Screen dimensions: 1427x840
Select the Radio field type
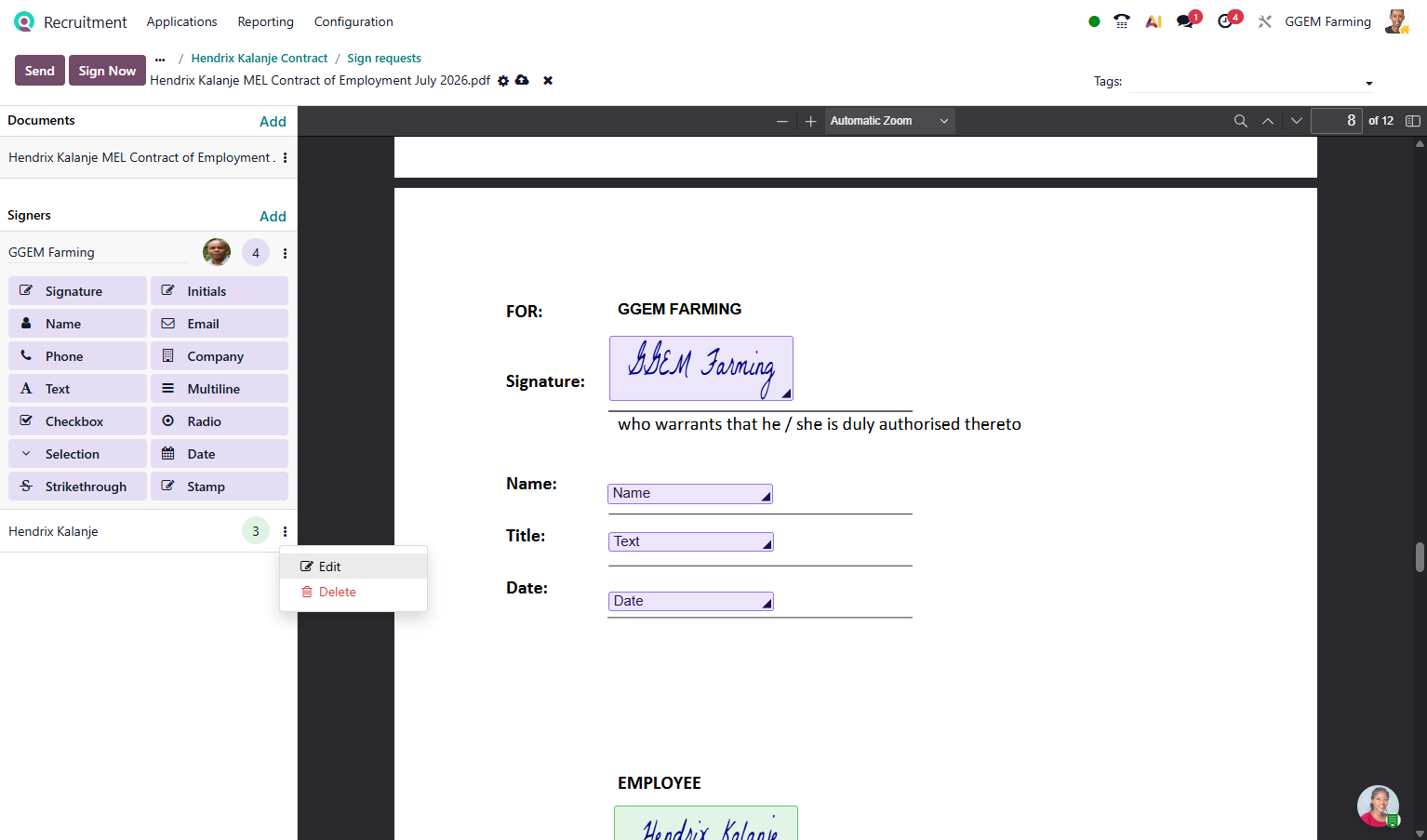tap(220, 421)
